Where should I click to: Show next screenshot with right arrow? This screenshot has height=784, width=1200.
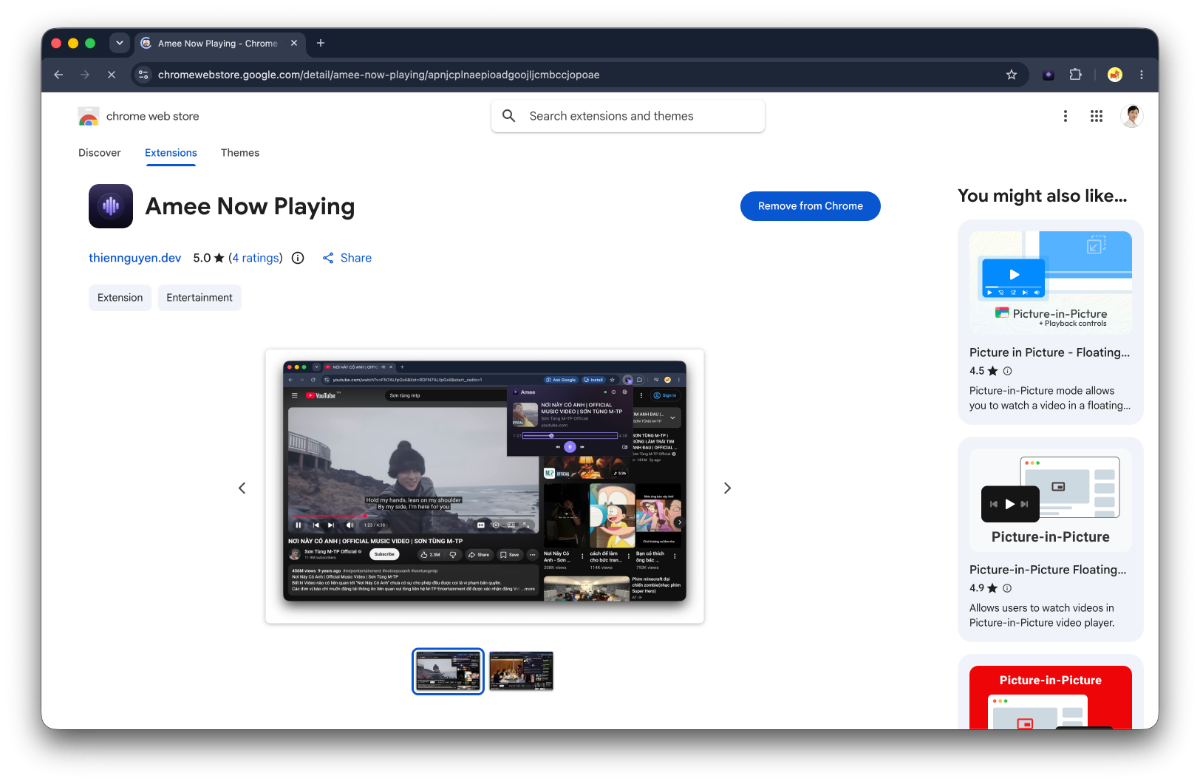point(727,488)
